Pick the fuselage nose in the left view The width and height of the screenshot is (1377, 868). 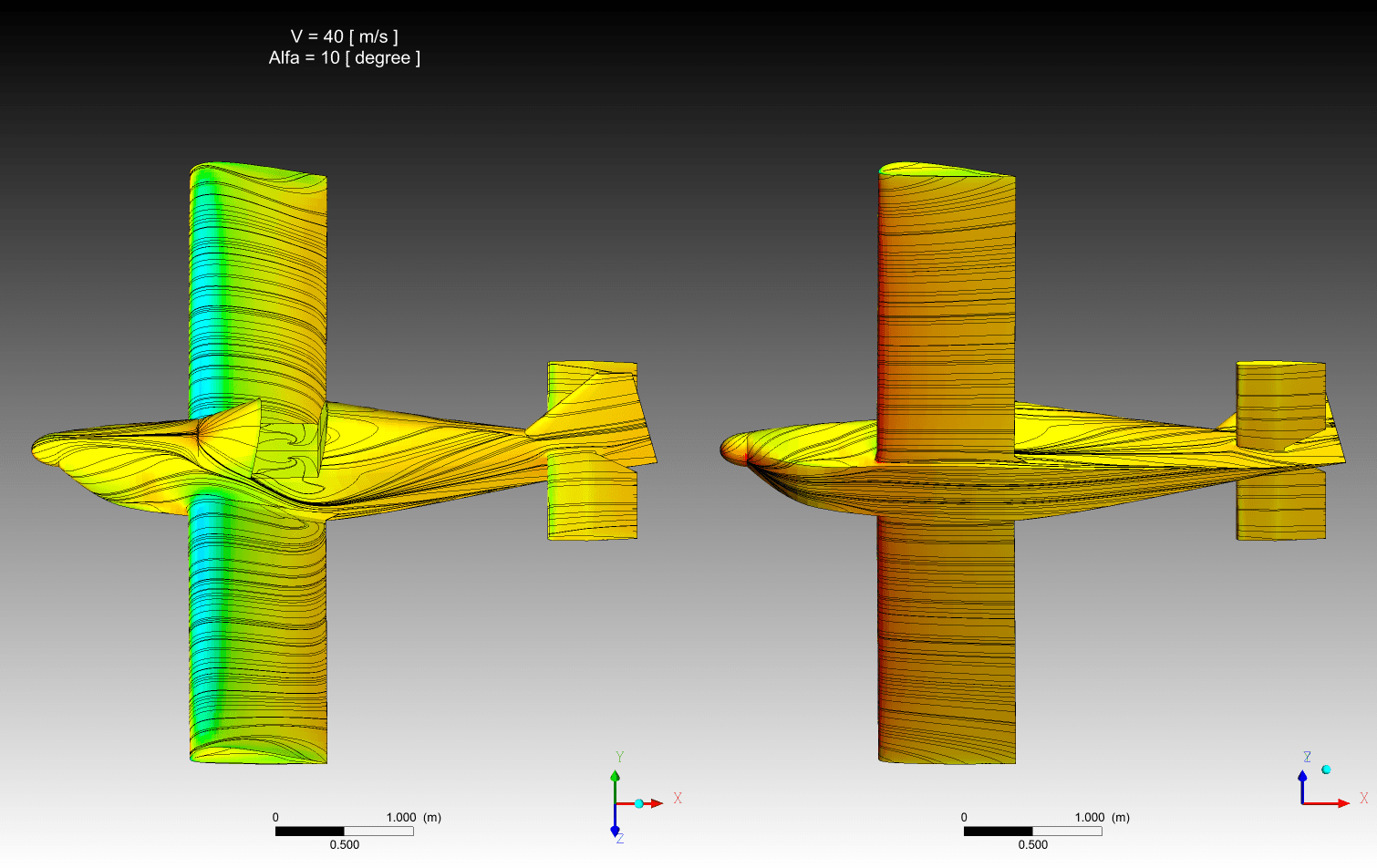(46, 448)
